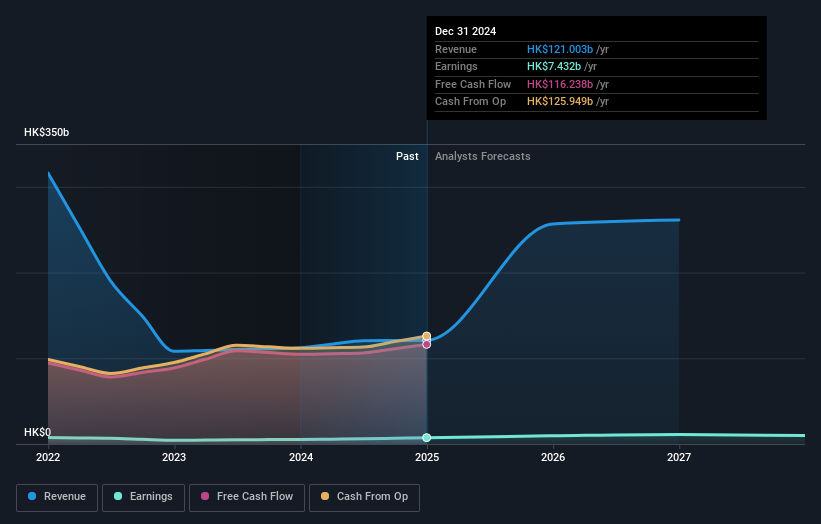
Task: Click the HK$121.003b revenue value
Action: 560,49
